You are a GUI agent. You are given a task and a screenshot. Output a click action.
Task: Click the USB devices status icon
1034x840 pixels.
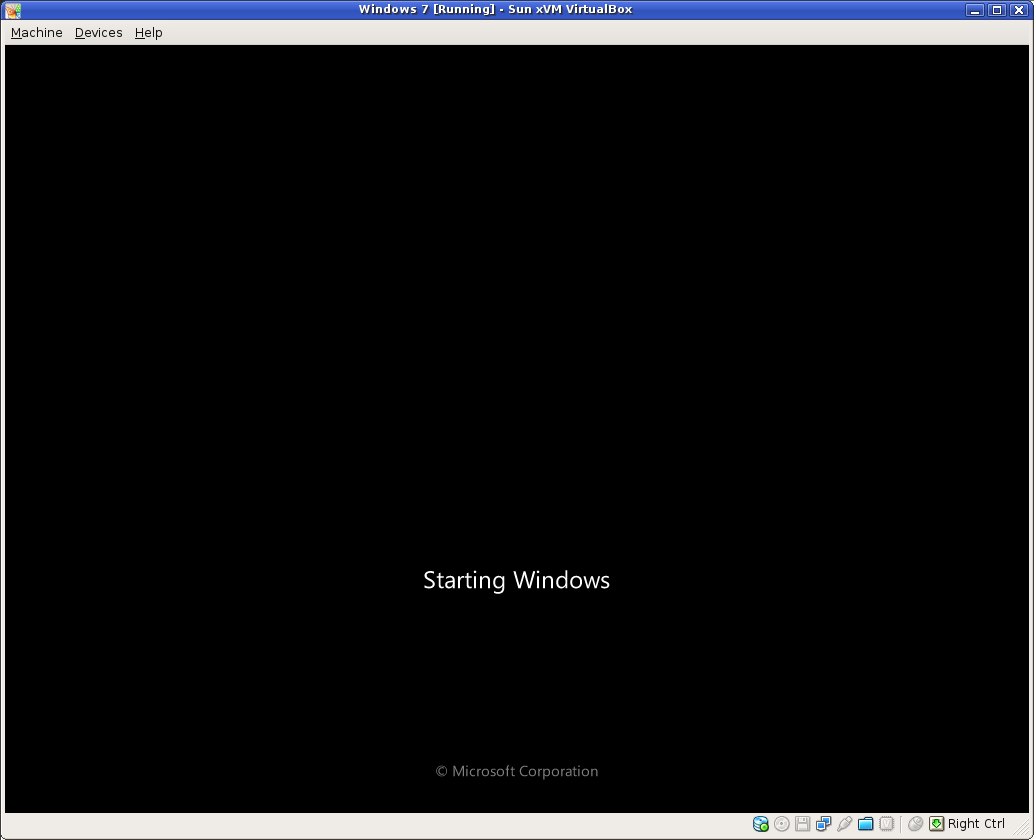coord(844,823)
